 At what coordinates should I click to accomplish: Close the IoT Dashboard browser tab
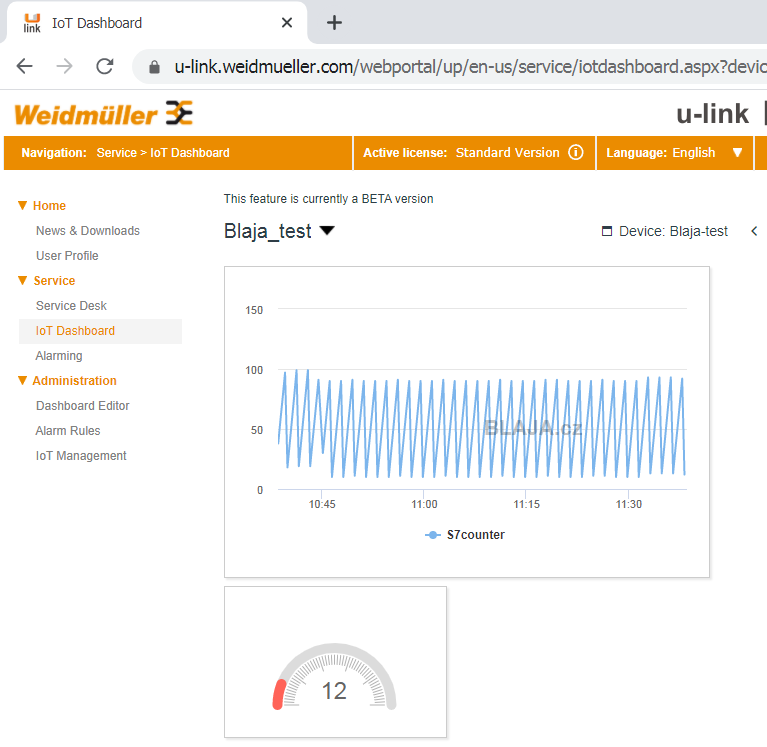(287, 23)
